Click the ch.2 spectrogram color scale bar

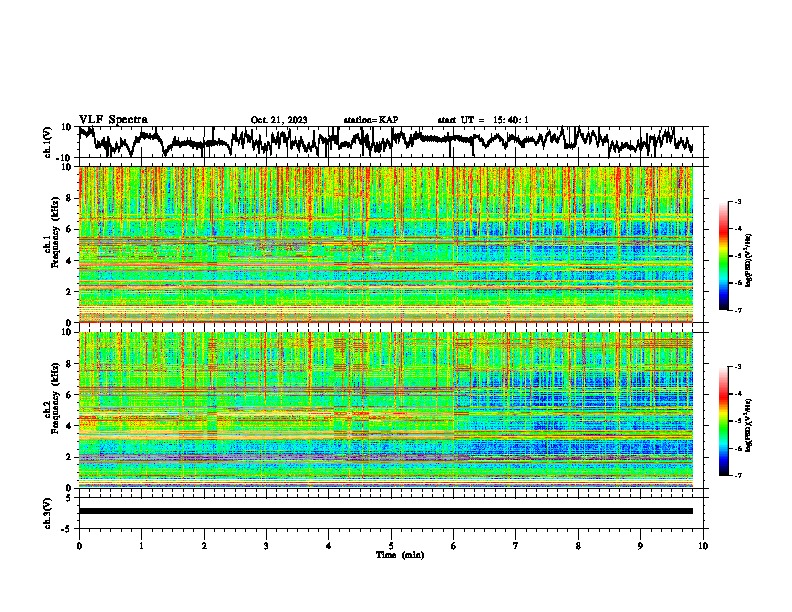tap(723, 421)
